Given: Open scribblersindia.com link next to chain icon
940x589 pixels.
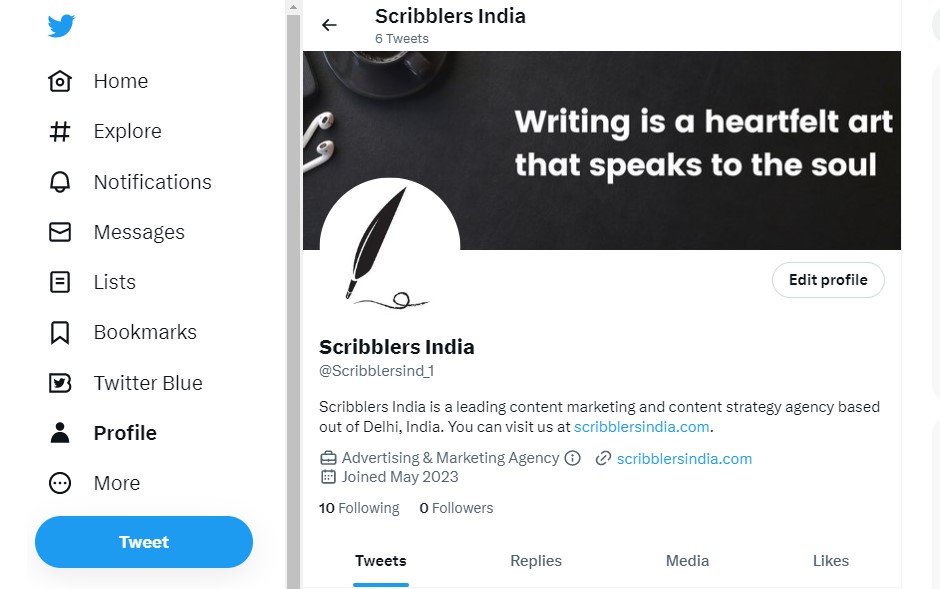Looking at the screenshot, I should (684, 459).
